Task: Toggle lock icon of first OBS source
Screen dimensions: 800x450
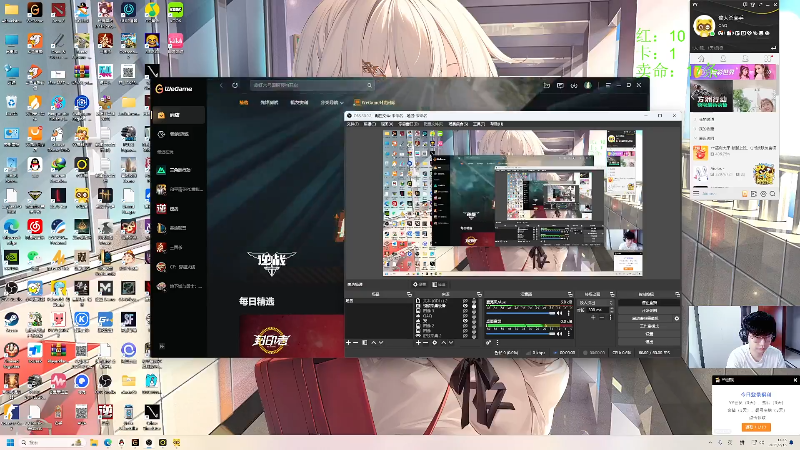Action: coord(474,301)
